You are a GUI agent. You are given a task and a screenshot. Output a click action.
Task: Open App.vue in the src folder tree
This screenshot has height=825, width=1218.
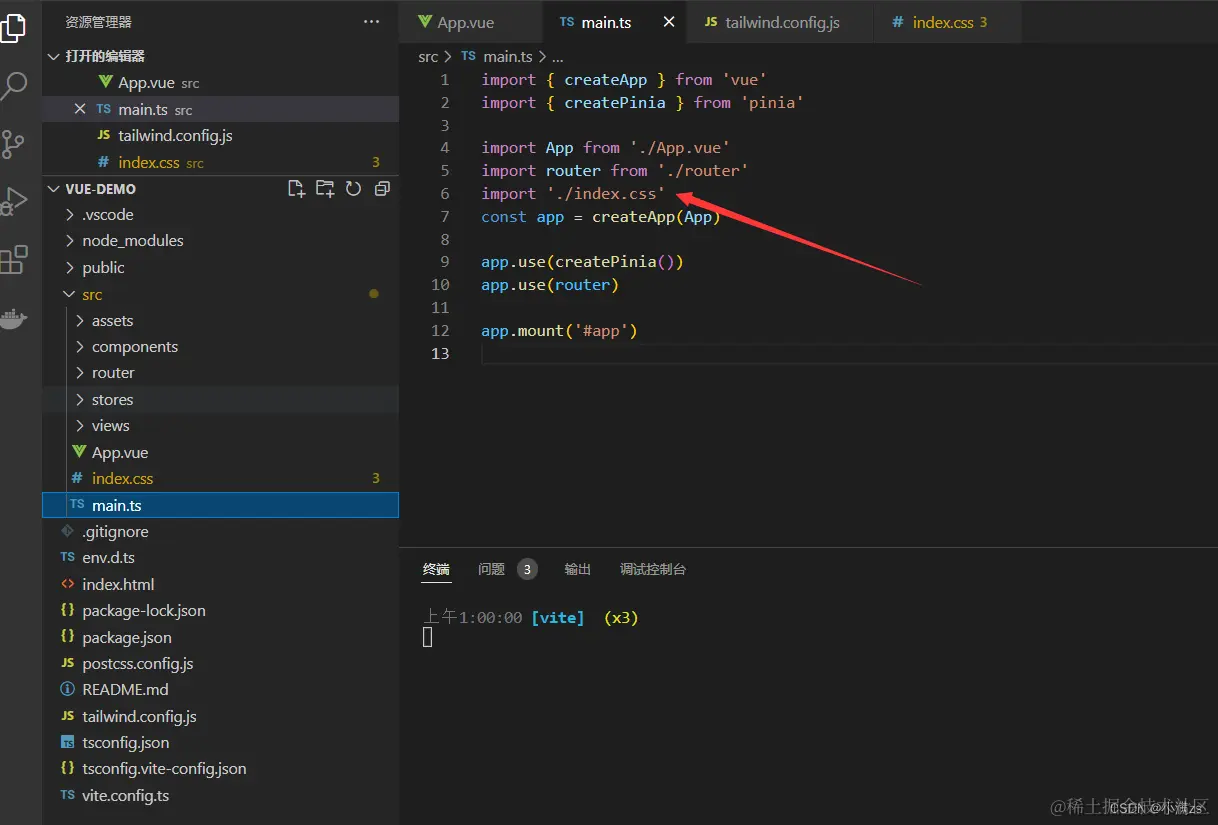point(220,452)
